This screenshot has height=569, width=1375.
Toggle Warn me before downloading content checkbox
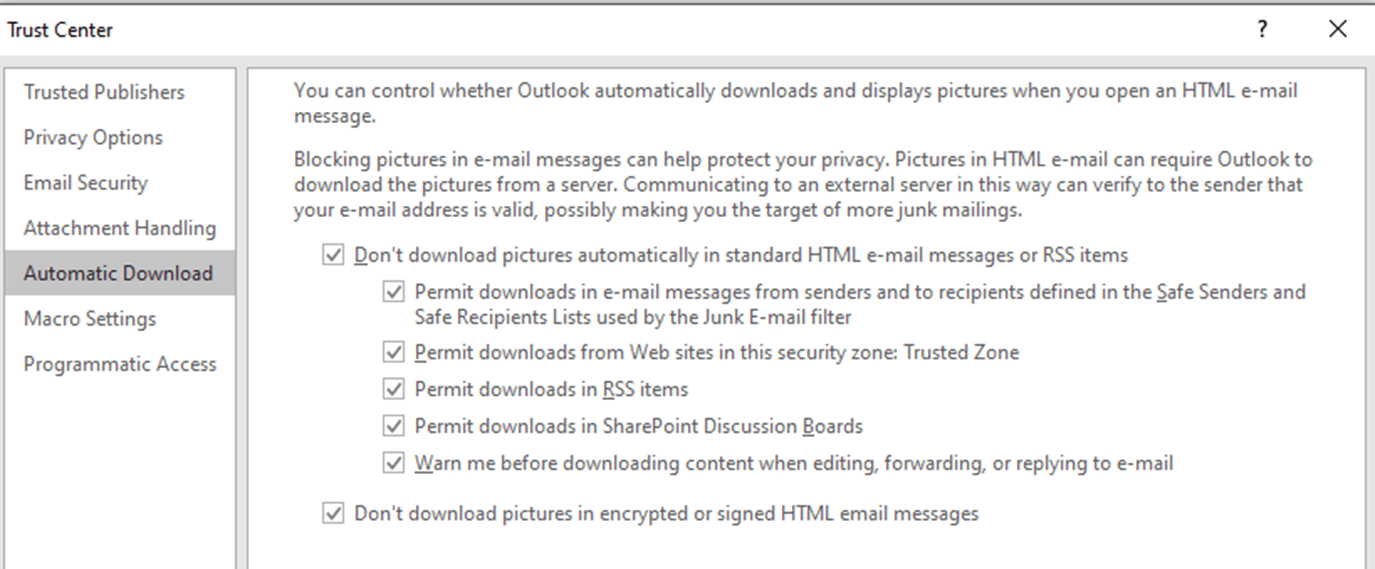394,463
